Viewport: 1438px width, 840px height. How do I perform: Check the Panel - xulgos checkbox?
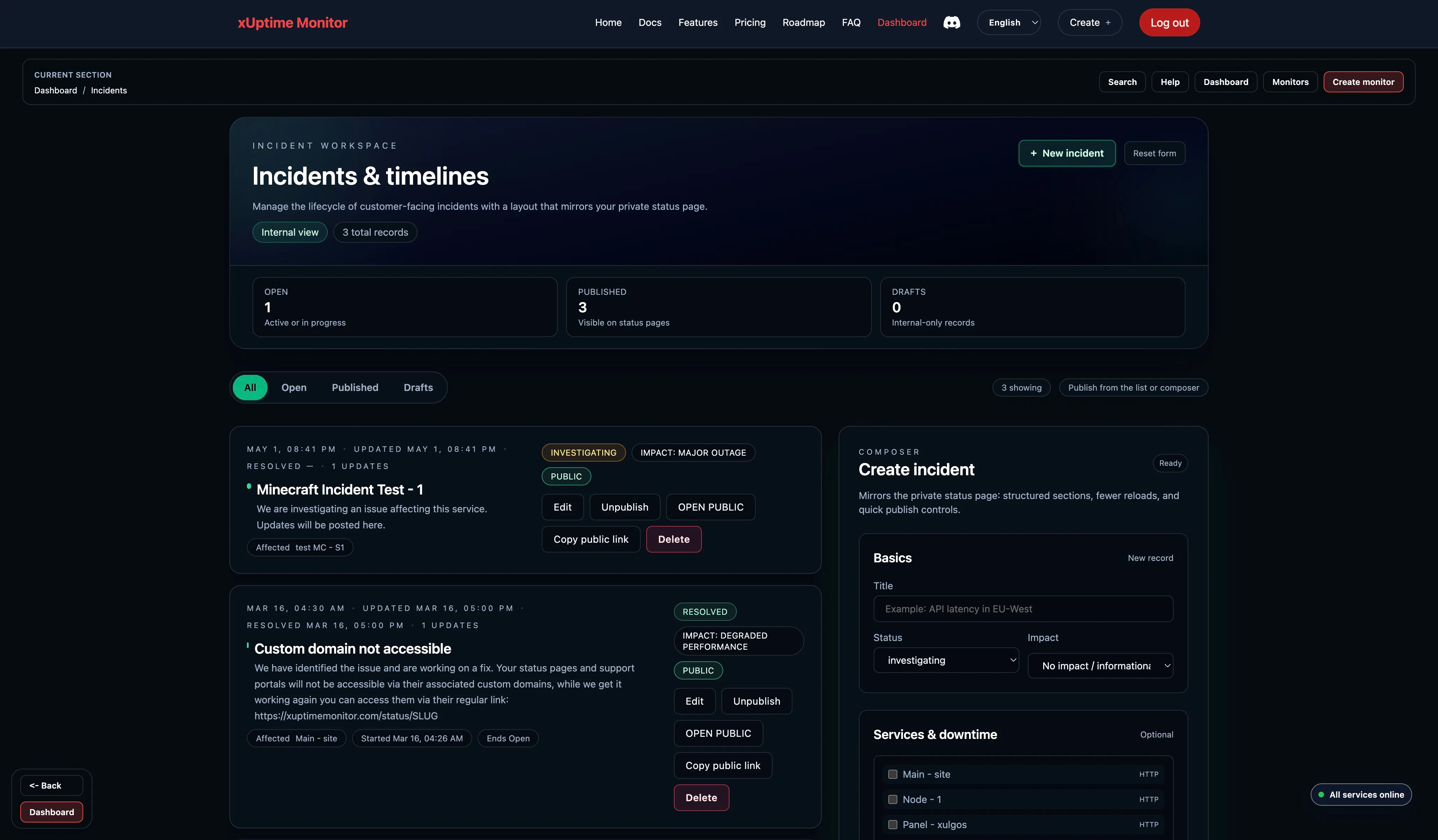[x=892, y=825]
